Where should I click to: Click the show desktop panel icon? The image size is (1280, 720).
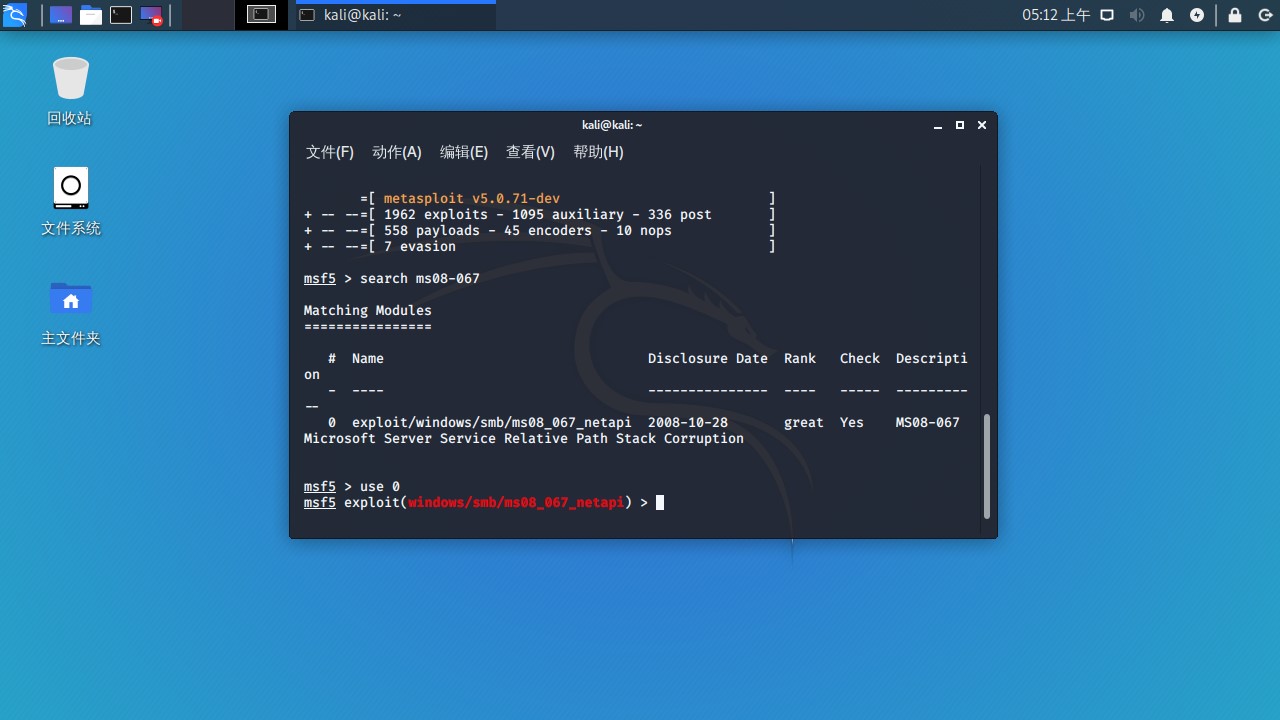tap(61, 15)
